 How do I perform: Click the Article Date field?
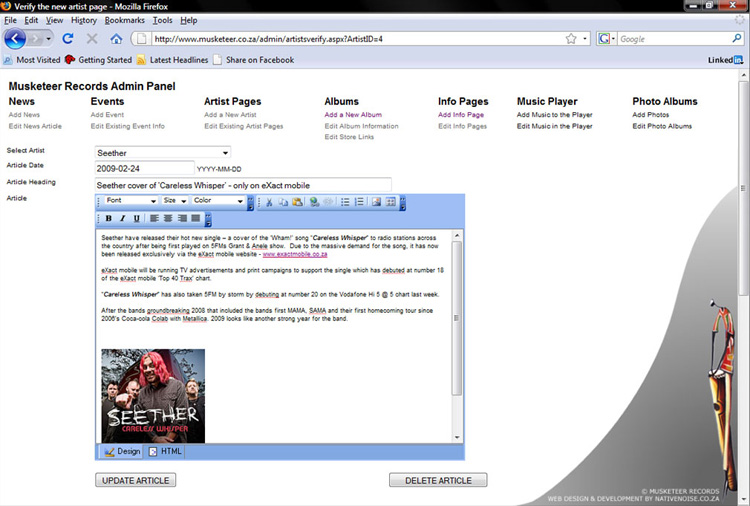pyautogui.click(x=144, y=168)
